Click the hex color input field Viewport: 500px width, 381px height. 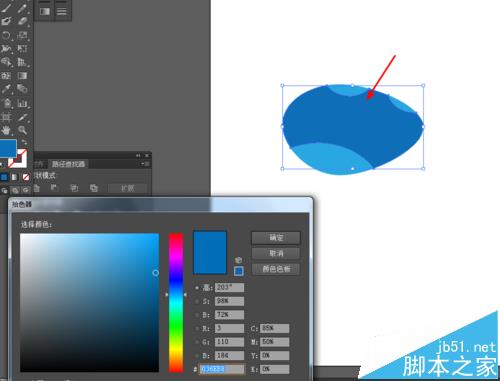(222, 369)
